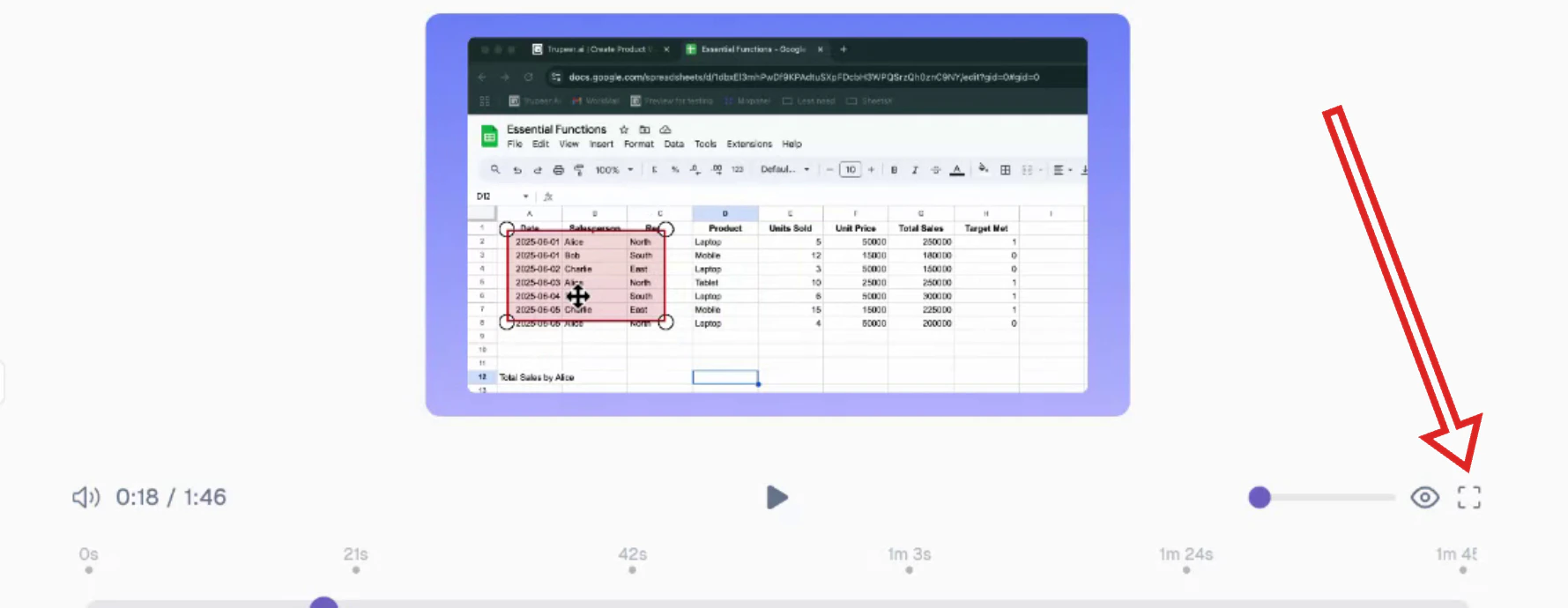Toggle Strikethrough in the Sheets toolbar
This screenshot has height=608, width=1568.
936,169
